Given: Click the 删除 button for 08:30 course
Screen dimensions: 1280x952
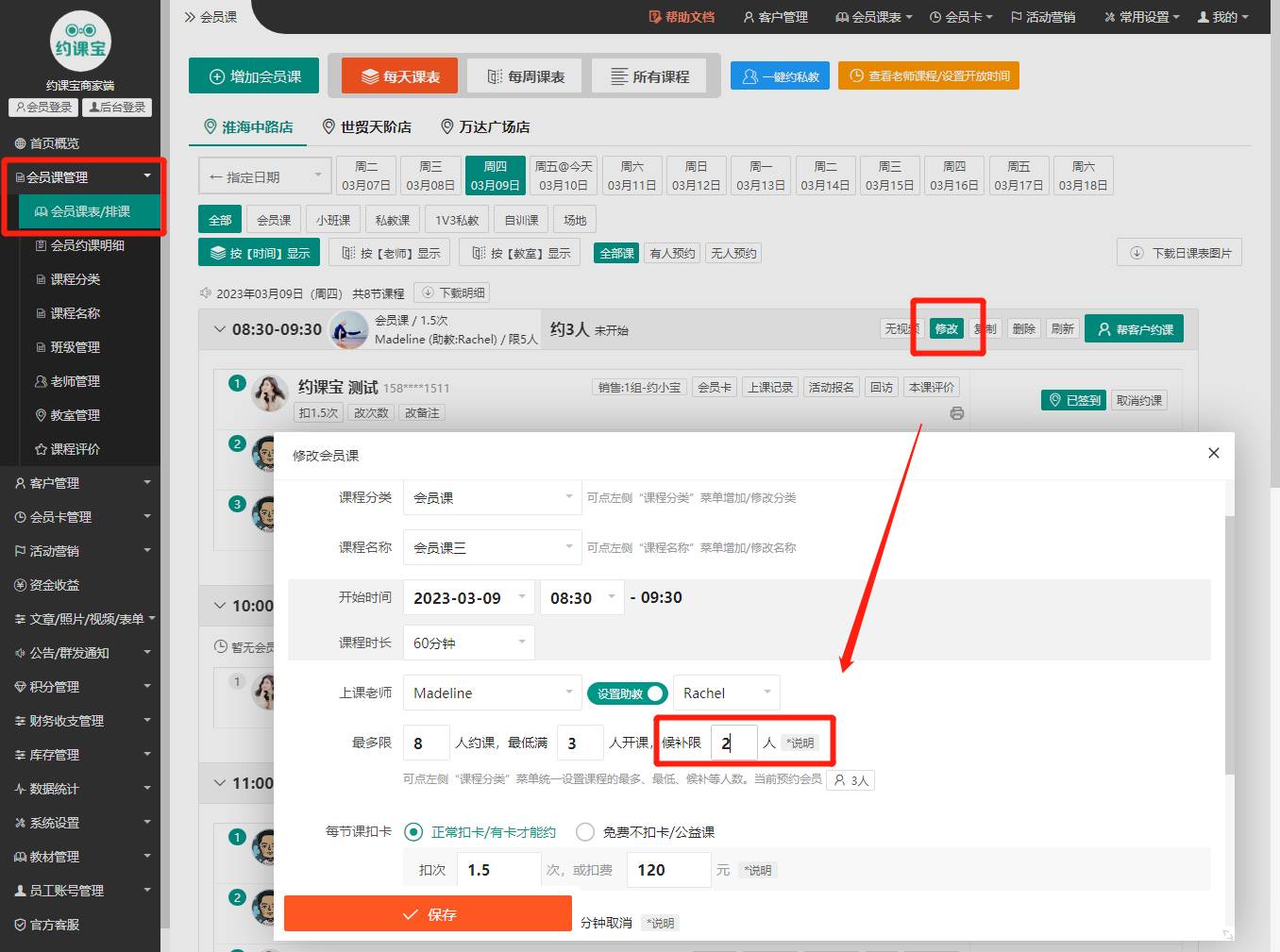Looking at the screenshot, I should [x=1024, y=328].
